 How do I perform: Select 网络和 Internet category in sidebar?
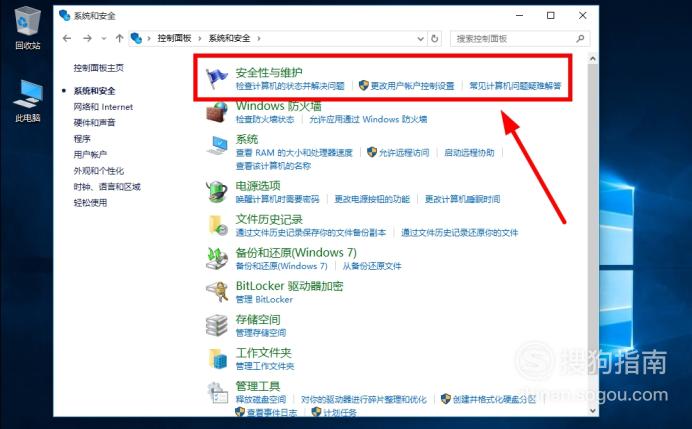(103, 107)
